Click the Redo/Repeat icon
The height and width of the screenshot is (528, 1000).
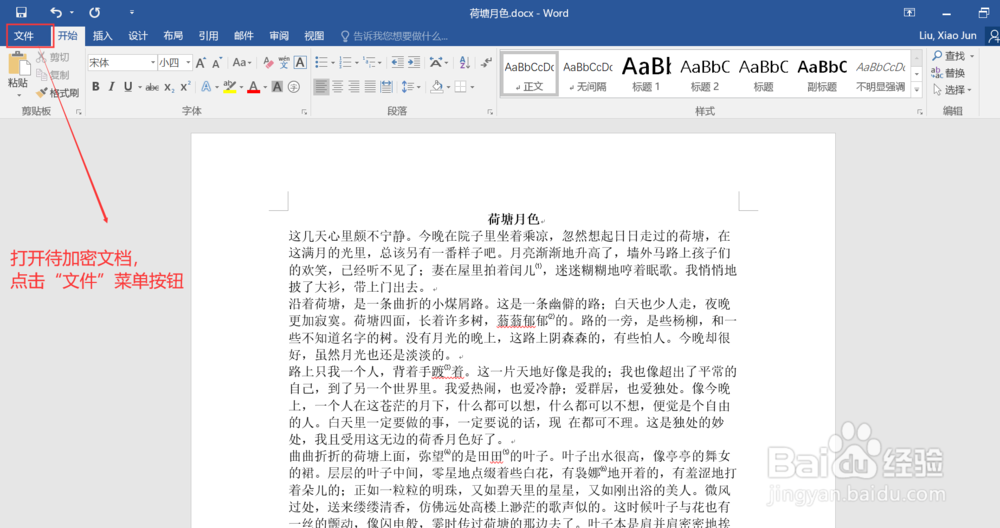[x=94, y=13]
